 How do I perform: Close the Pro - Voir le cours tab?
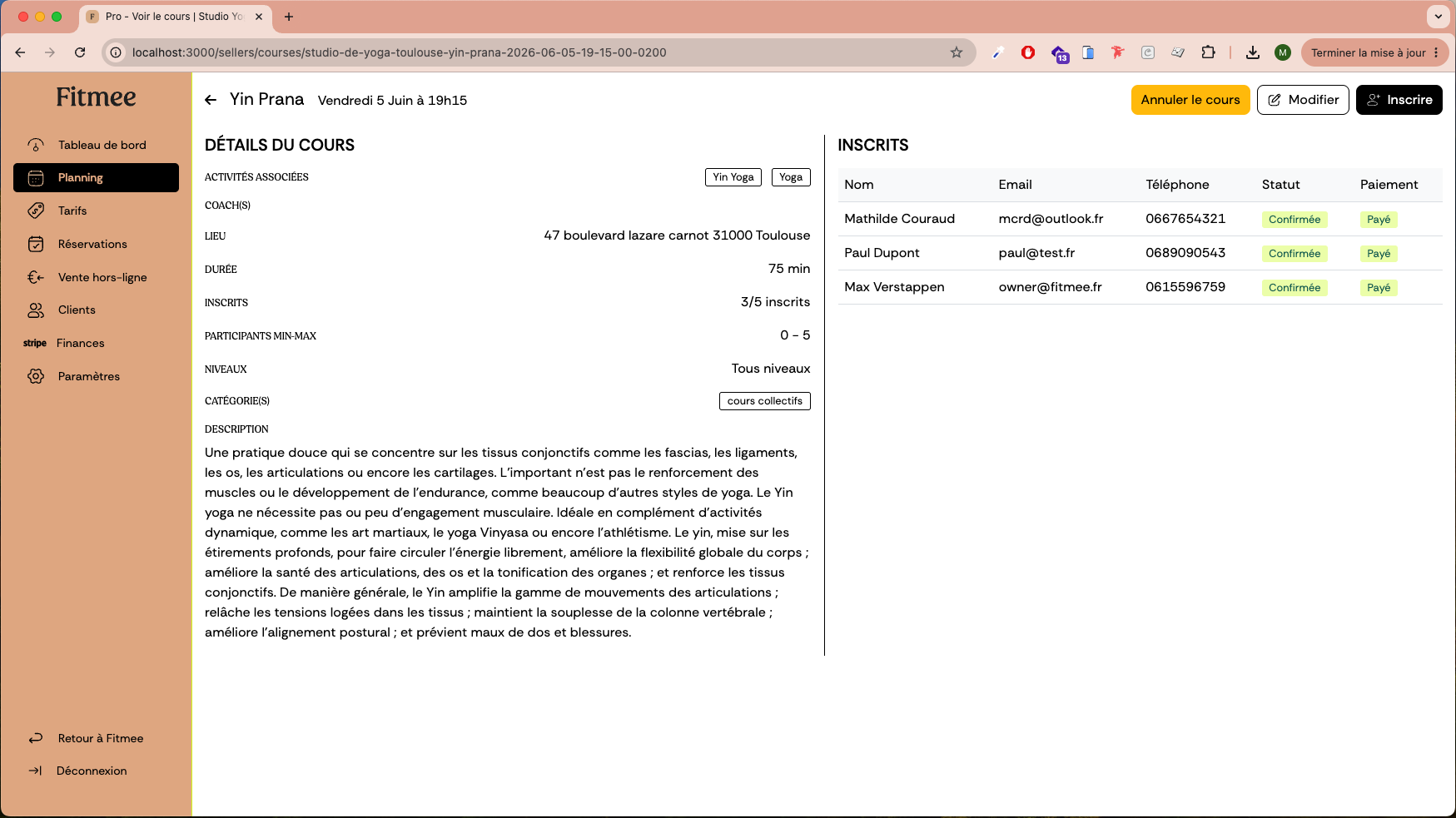click(259, 17)
